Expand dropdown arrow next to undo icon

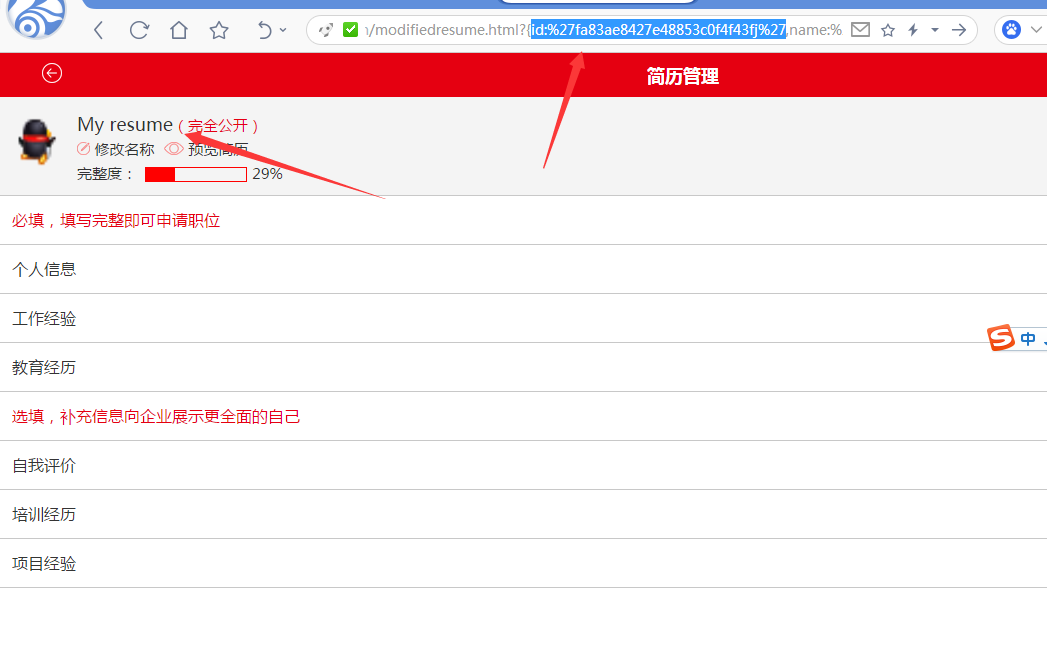[283, 30]
